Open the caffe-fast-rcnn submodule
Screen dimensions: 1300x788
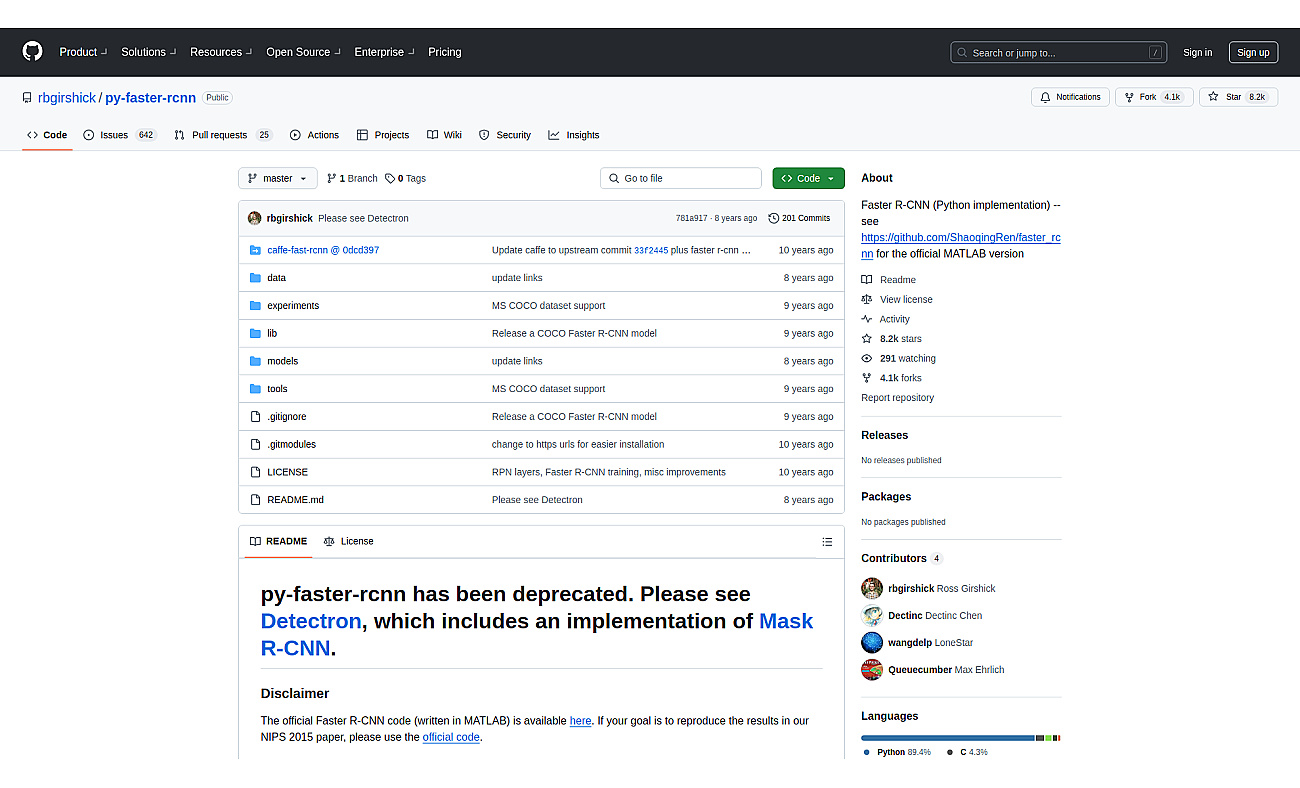coord(323,250)
